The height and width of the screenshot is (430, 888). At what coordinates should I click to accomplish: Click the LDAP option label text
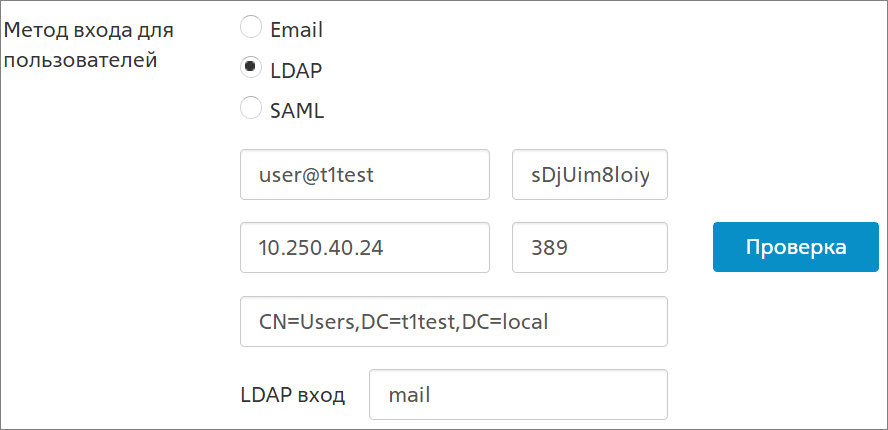296,71
